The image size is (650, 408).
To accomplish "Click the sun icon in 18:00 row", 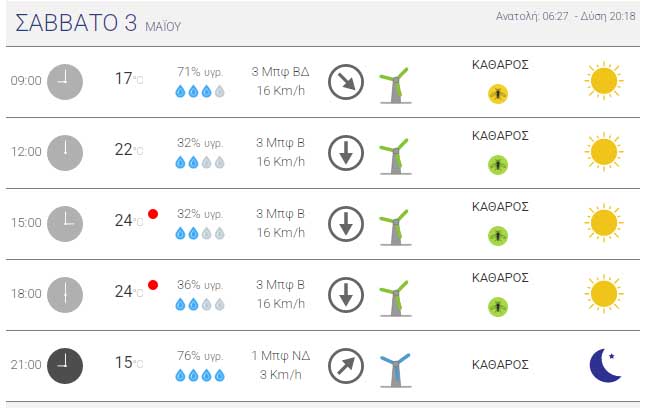I will click(604, 294).
